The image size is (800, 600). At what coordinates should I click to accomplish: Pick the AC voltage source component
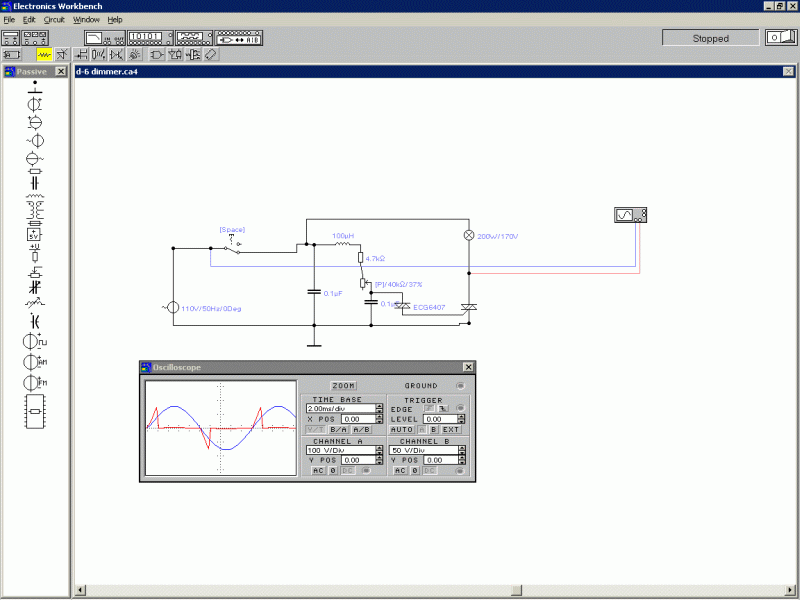(35, 140)
